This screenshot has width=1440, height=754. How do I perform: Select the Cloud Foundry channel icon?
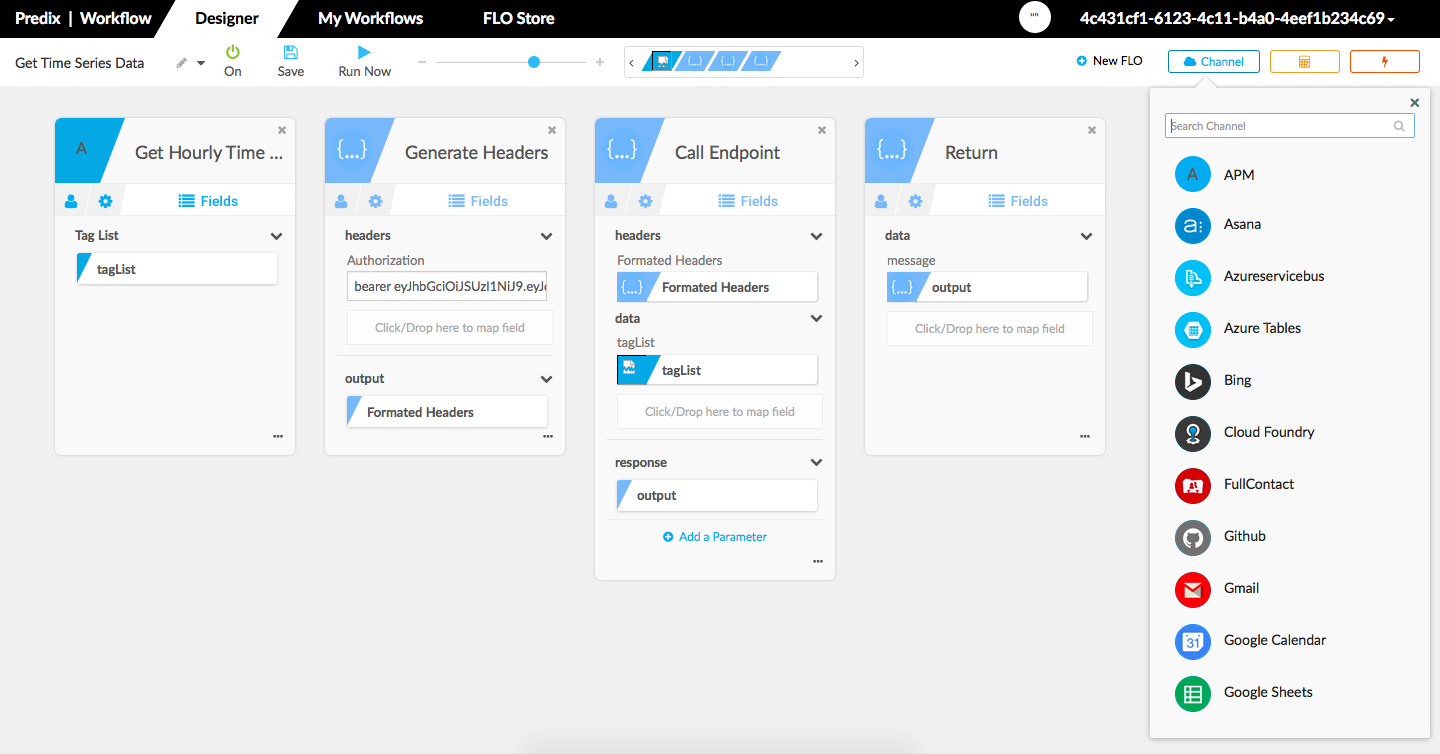coord(1193,433)
